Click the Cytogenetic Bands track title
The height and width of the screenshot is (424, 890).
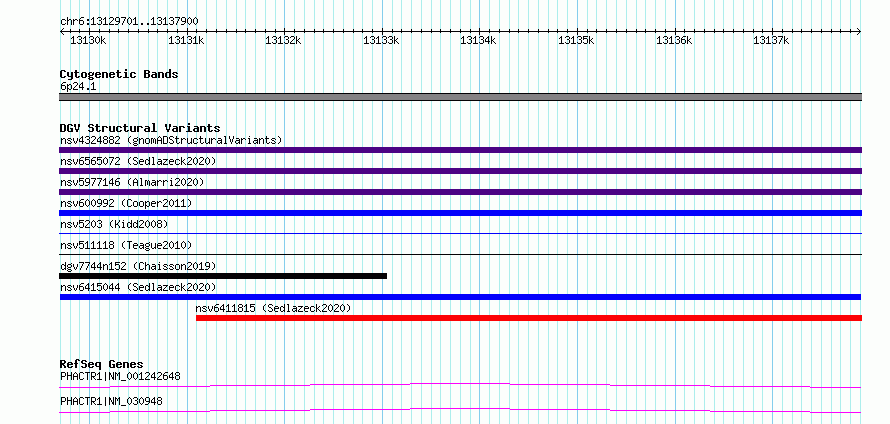click(119, 74)
